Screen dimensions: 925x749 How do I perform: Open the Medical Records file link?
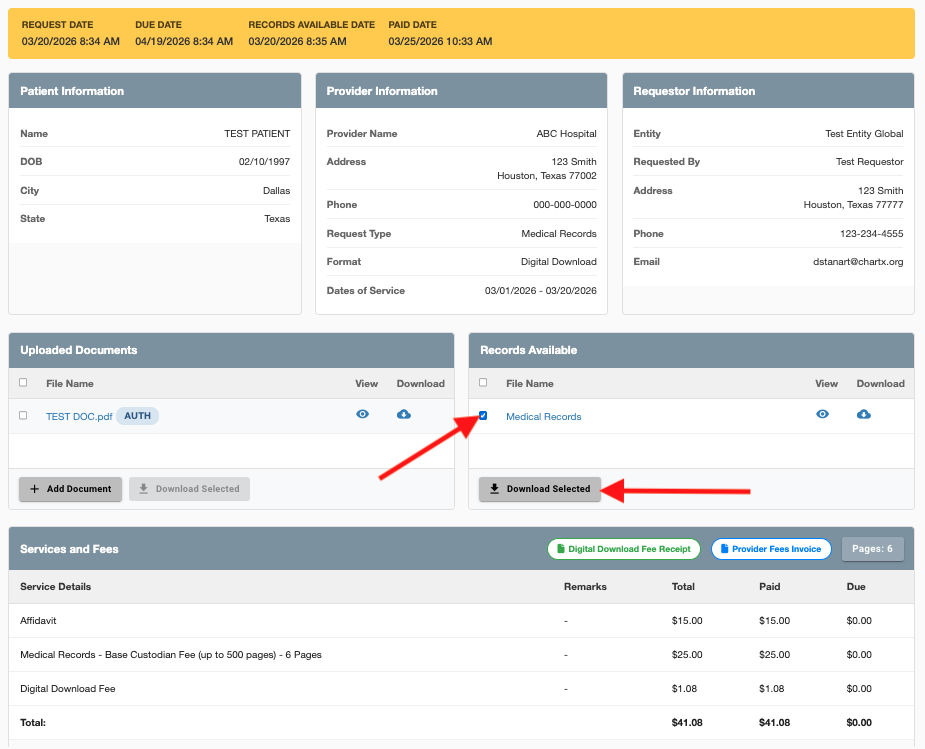click(x=543, y=416)
